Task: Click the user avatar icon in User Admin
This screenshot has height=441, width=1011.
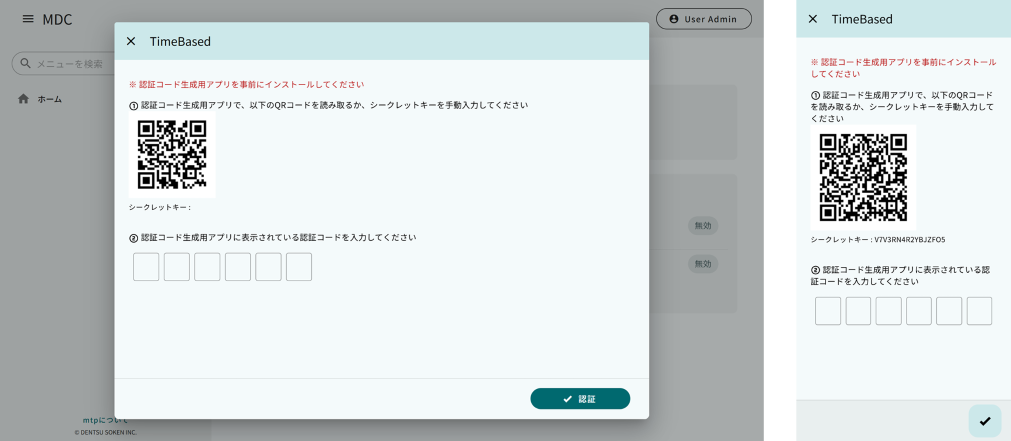Action: click(674, 19)
